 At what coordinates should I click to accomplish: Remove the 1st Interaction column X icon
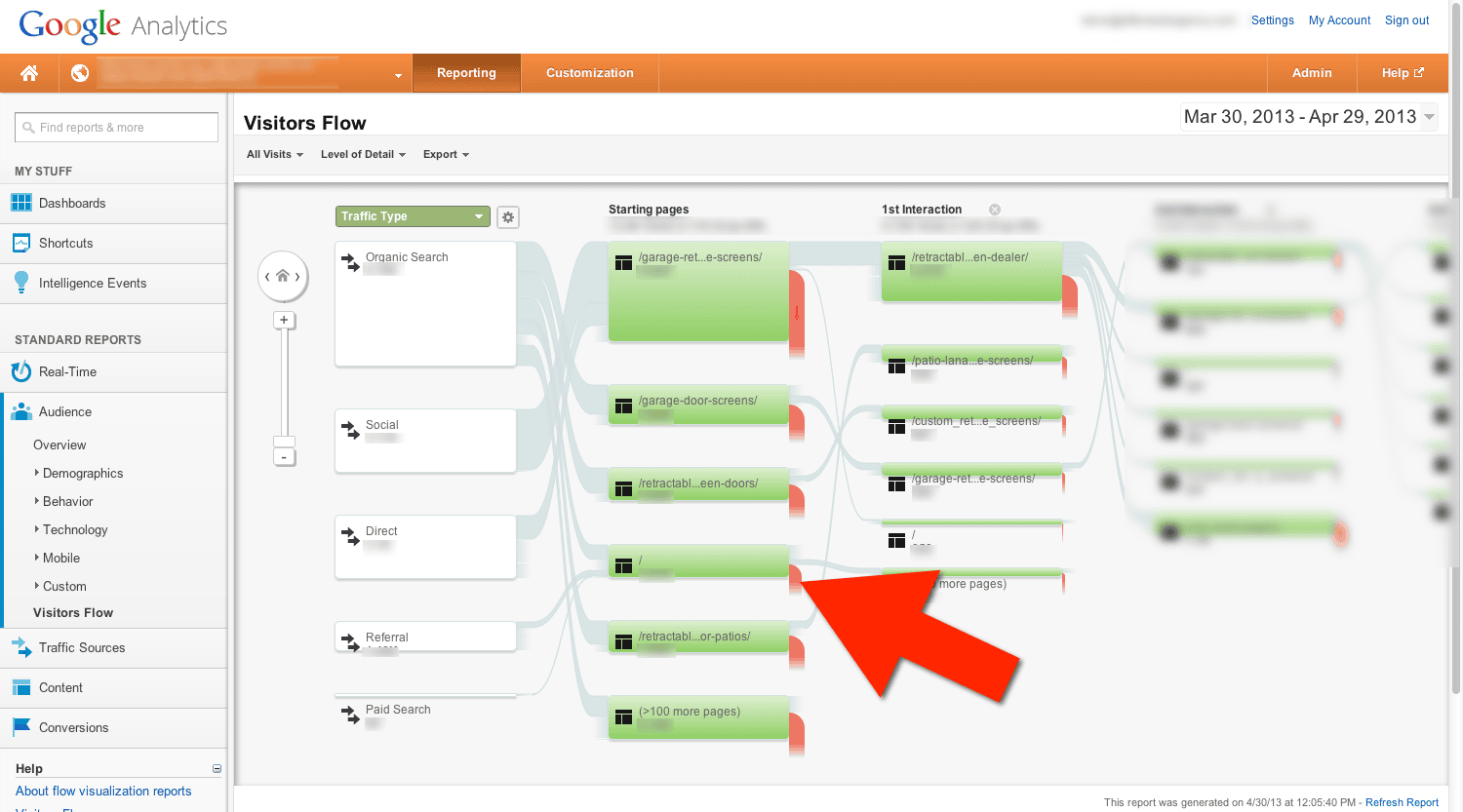point(995,210)
